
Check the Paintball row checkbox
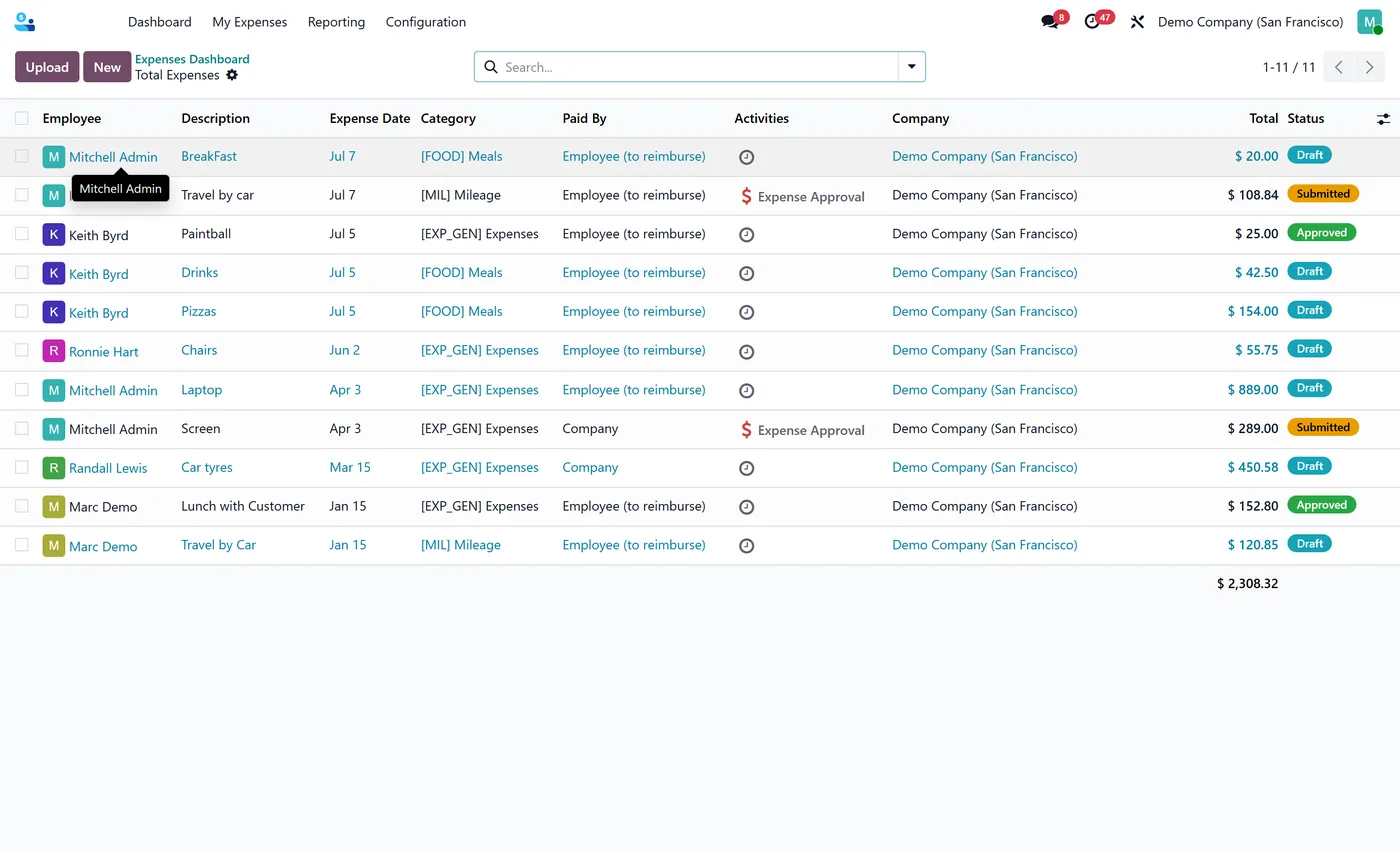(21, 234)
